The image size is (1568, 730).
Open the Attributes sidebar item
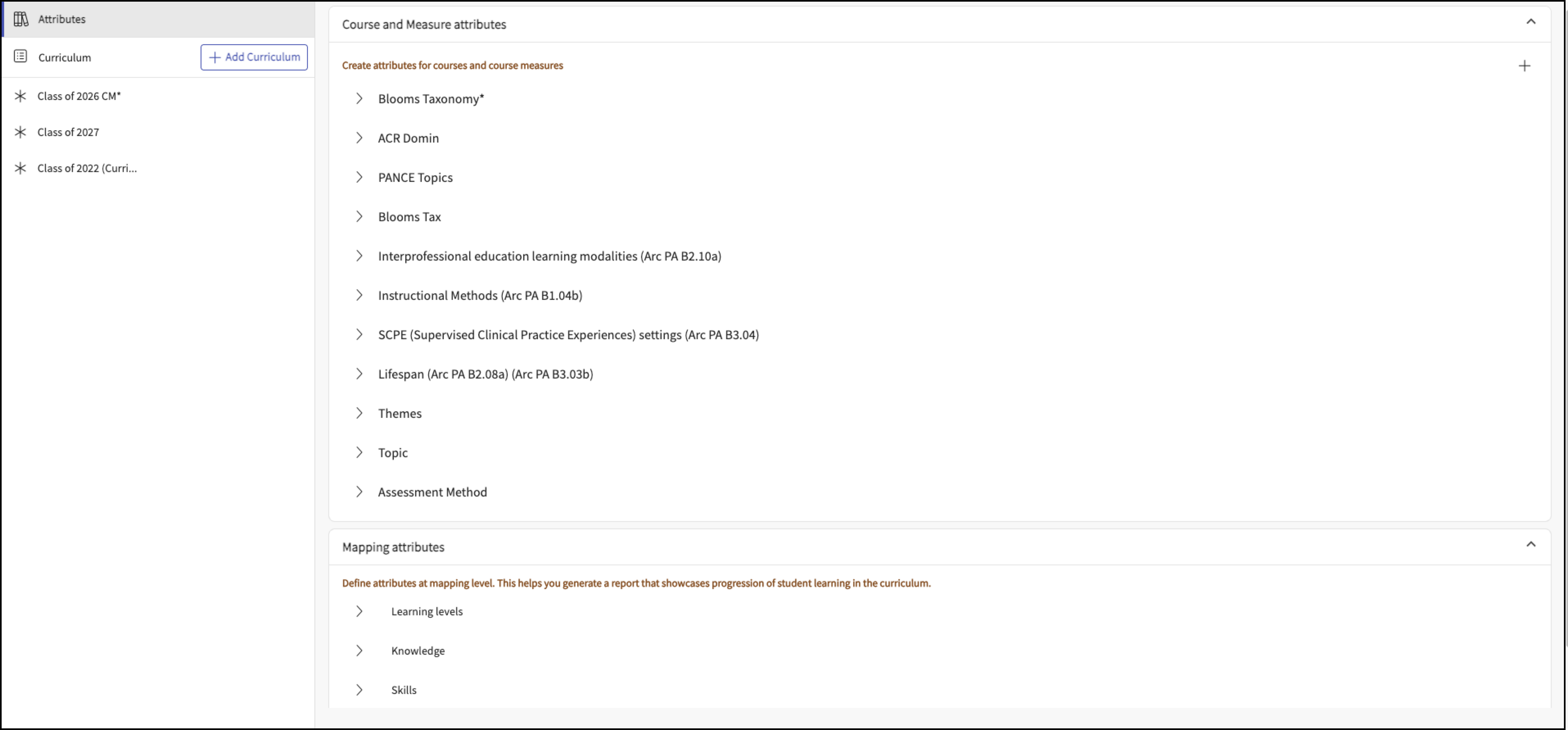(61, 19)
